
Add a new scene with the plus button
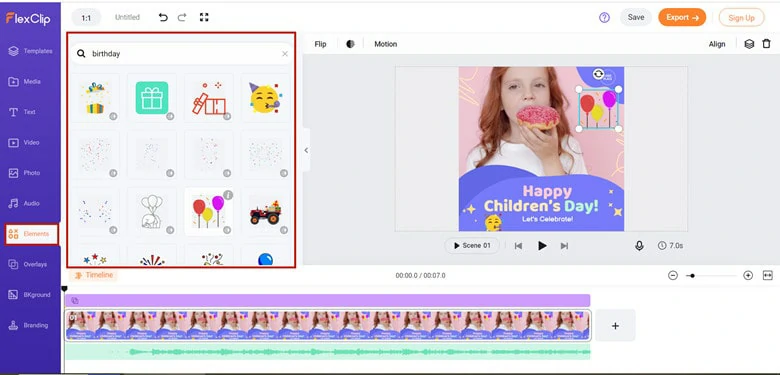click(615, 326)
